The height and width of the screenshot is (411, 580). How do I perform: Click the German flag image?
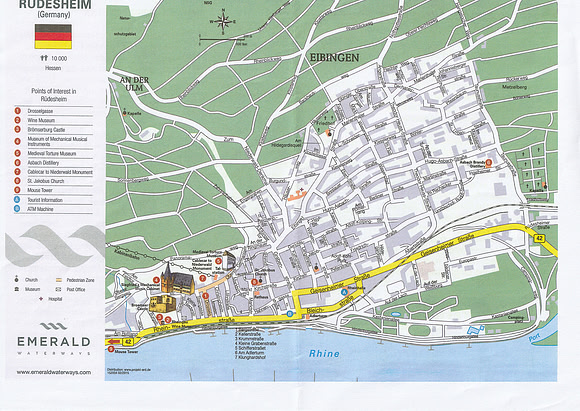53,37
